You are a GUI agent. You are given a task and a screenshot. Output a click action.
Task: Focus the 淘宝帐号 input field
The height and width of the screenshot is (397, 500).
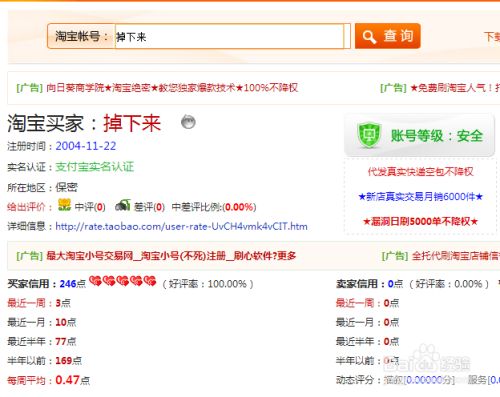pos(229,36)
